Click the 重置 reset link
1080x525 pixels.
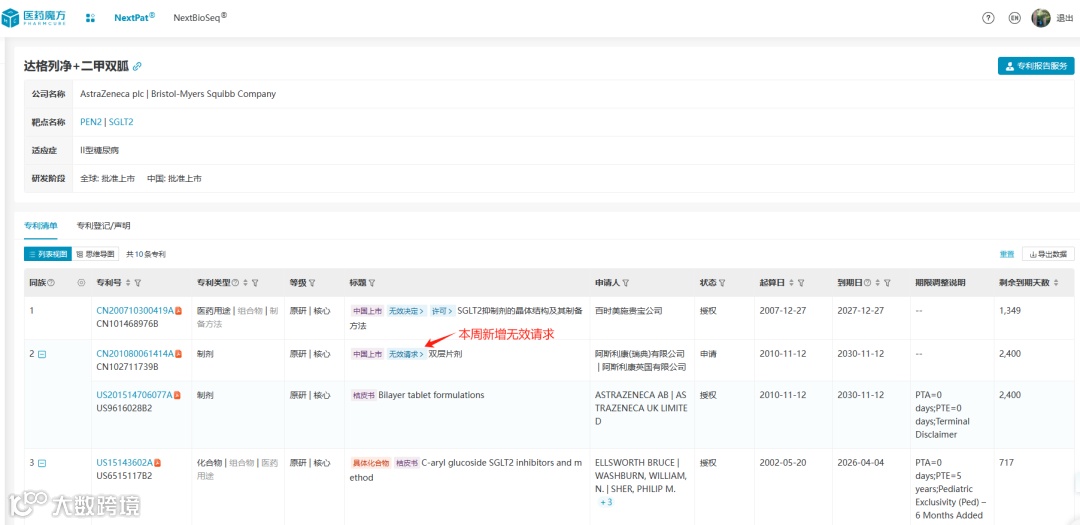tap(1007, 254)
